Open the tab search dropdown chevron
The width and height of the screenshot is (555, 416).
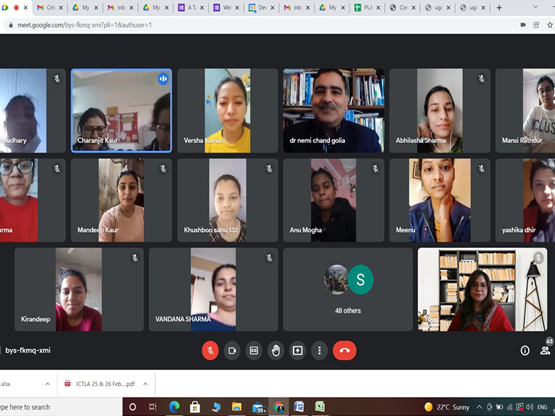[536, 7]
